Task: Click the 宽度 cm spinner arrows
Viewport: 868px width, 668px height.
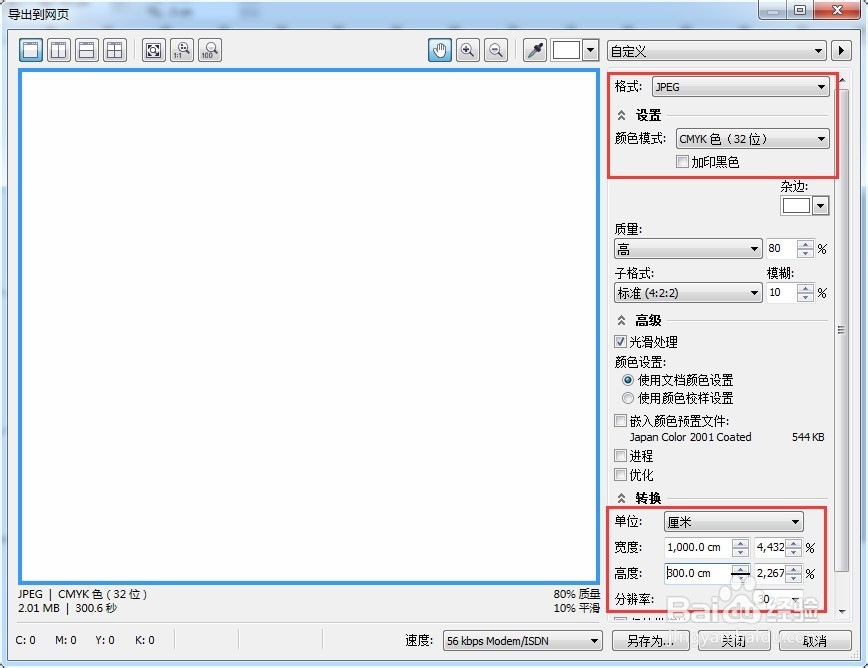Action: (740, 547)
